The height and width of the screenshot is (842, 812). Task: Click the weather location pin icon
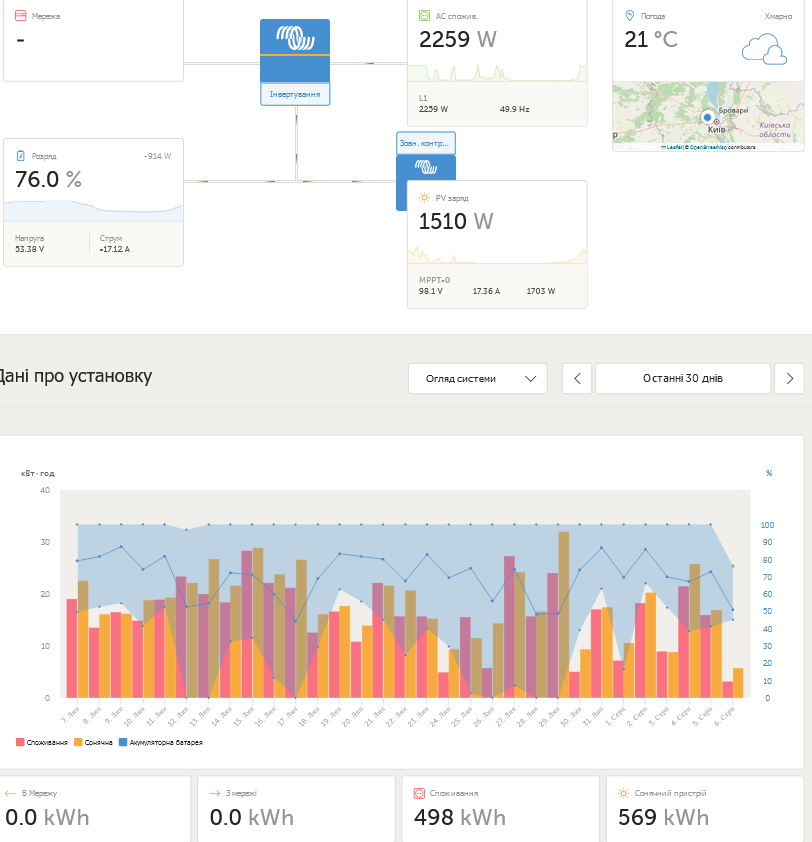(629, 16)
